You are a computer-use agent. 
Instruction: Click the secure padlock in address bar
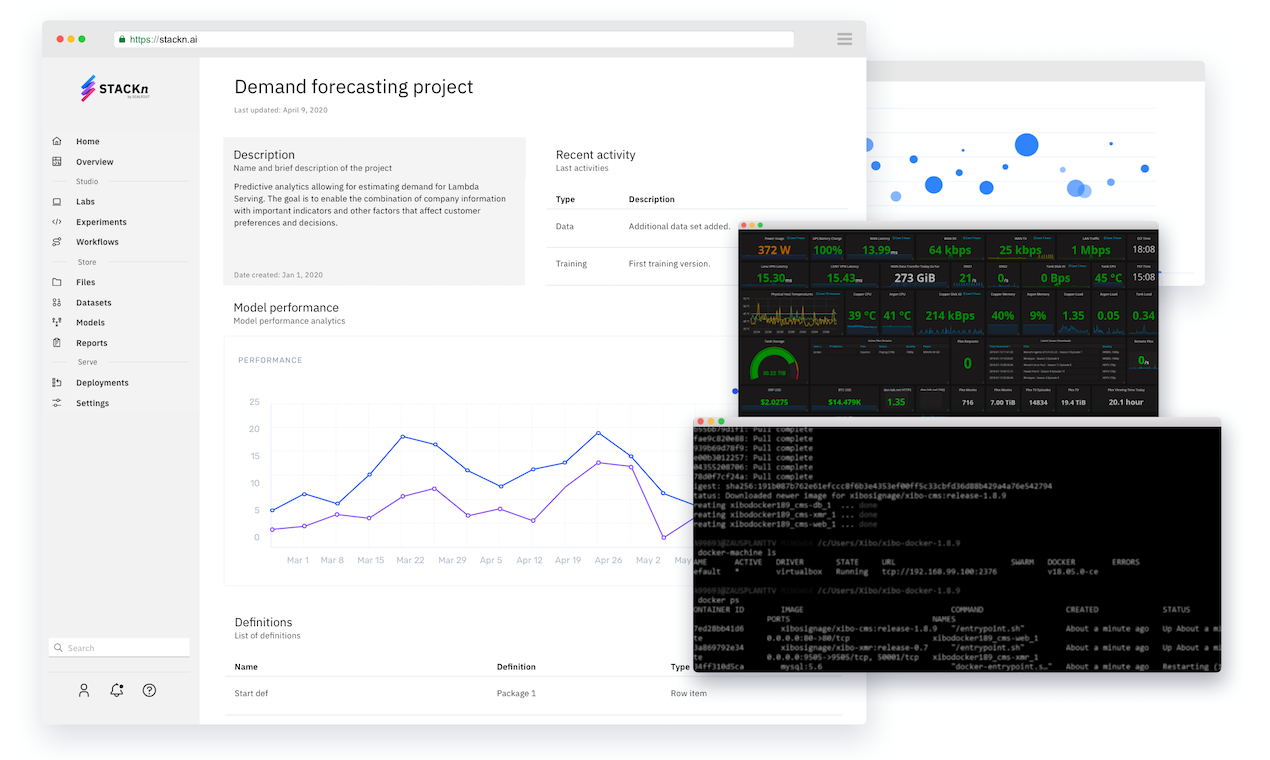(122, 40)
